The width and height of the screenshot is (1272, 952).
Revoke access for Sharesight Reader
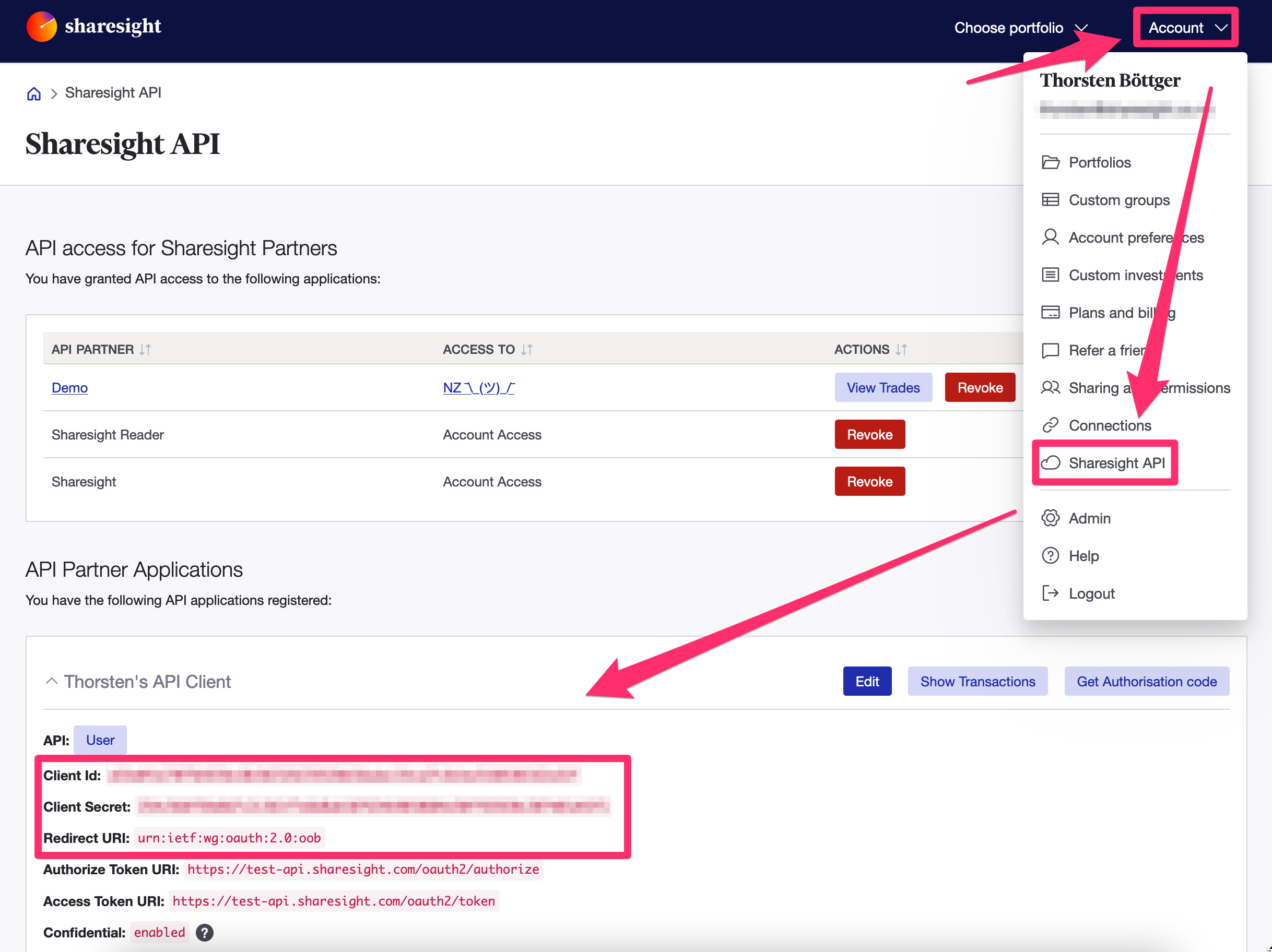[870, 435]
